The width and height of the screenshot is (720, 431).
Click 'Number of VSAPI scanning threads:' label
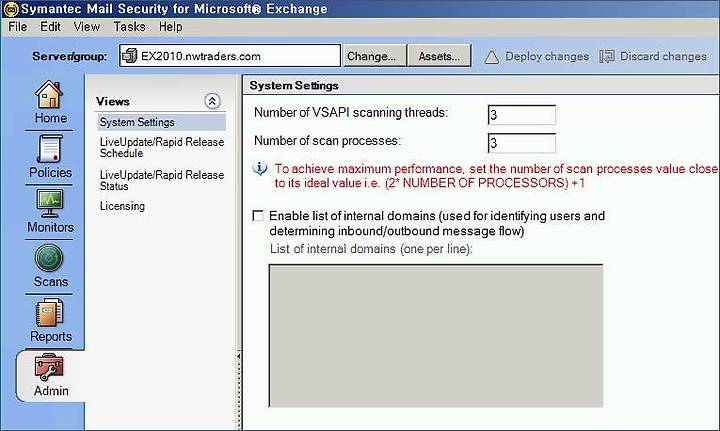coord(351,112)
